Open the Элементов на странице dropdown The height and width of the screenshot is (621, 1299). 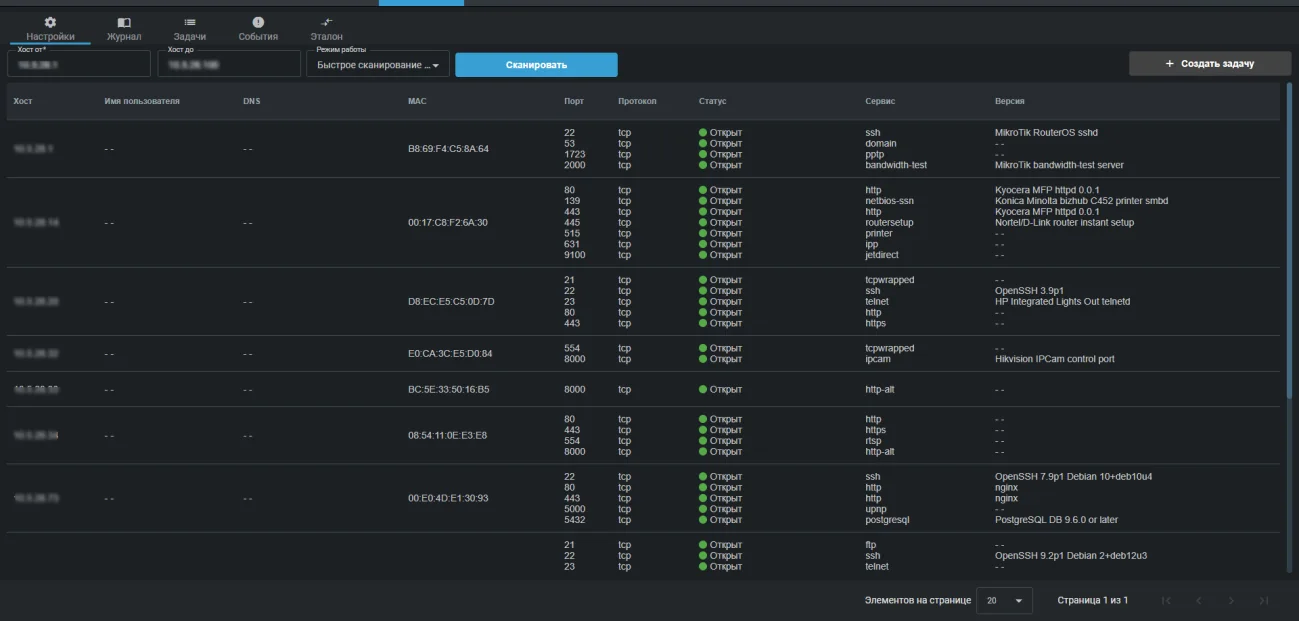click(x=1004, y=601)
